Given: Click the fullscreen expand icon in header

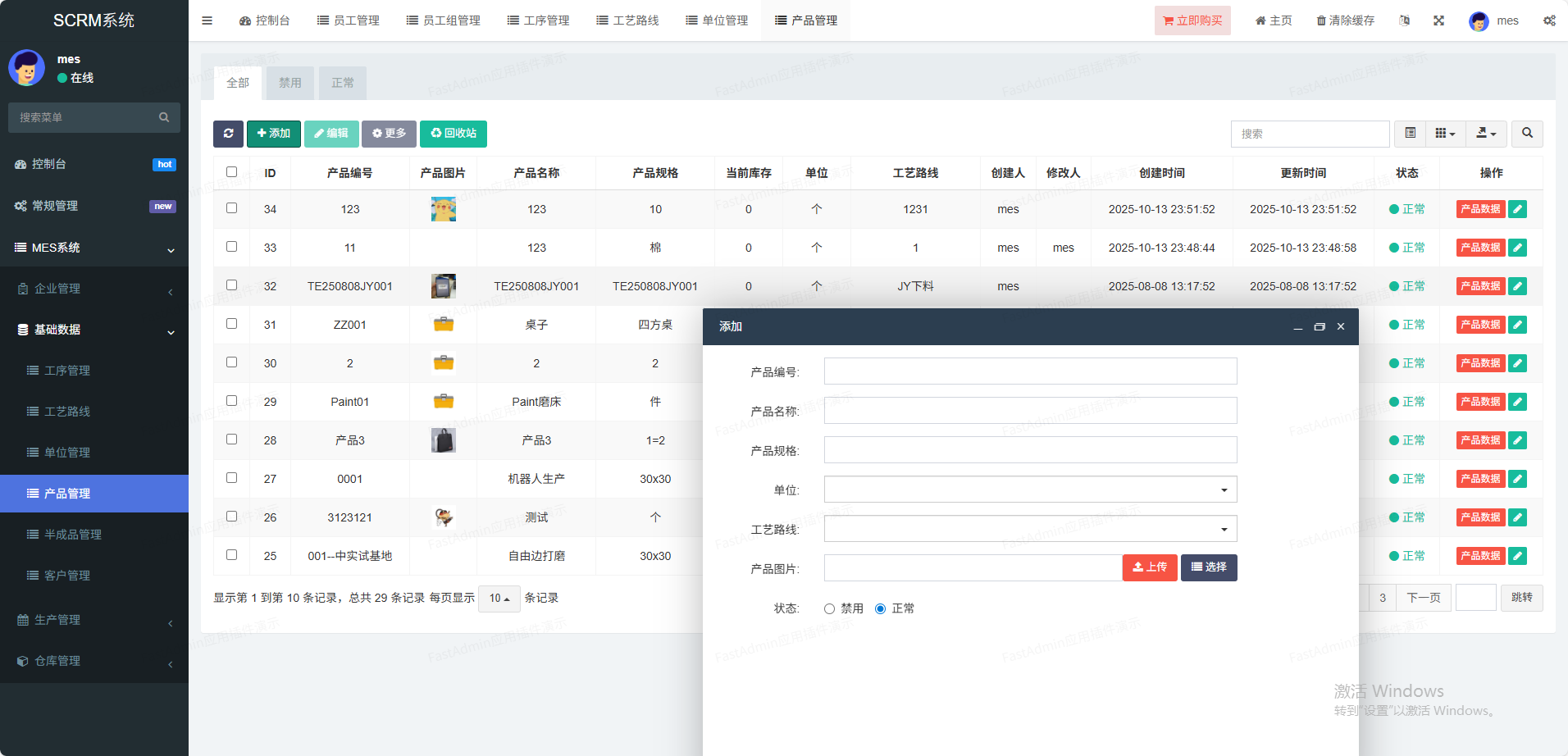Looking at the screenshot, I should point(1438,20).
